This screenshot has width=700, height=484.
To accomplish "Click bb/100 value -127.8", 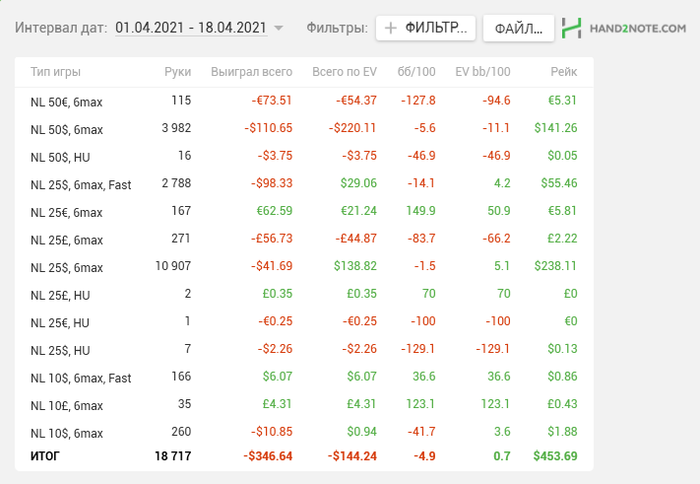I will [x=418, y=100].
